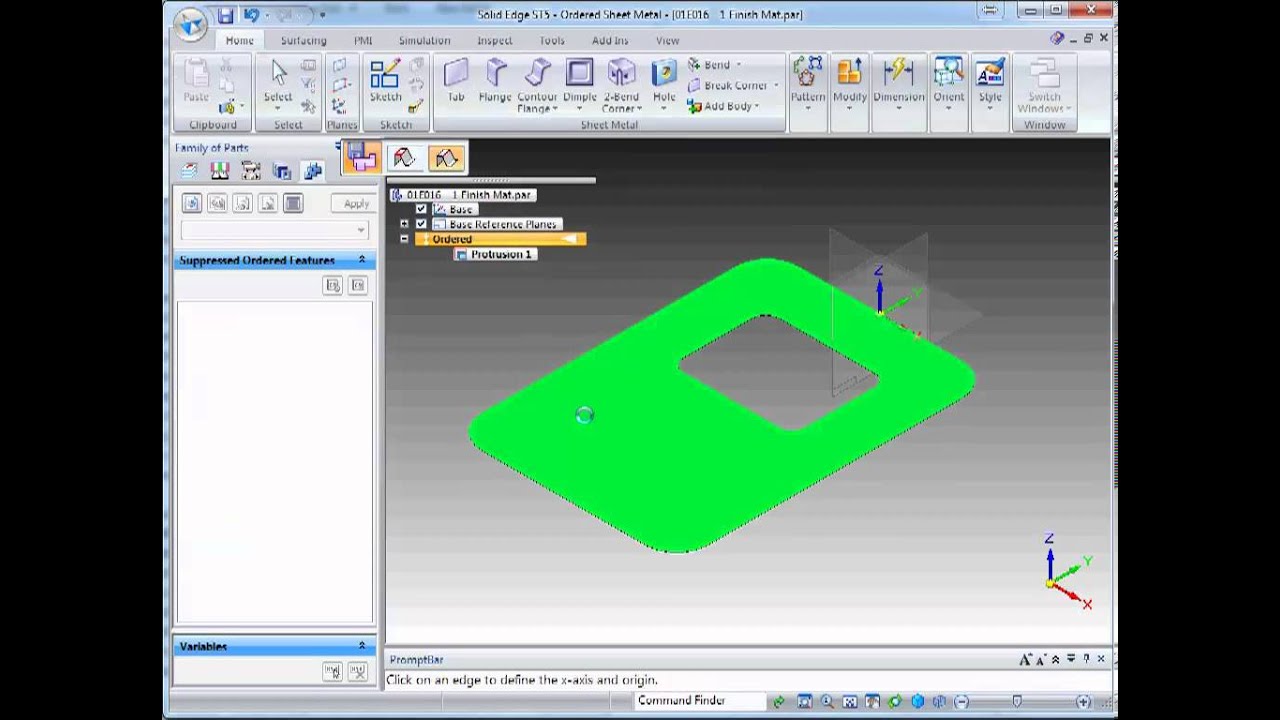
Task: Click the save flat pattern icon in command bar
Action: pyautogui.click(x=361, y=157)
